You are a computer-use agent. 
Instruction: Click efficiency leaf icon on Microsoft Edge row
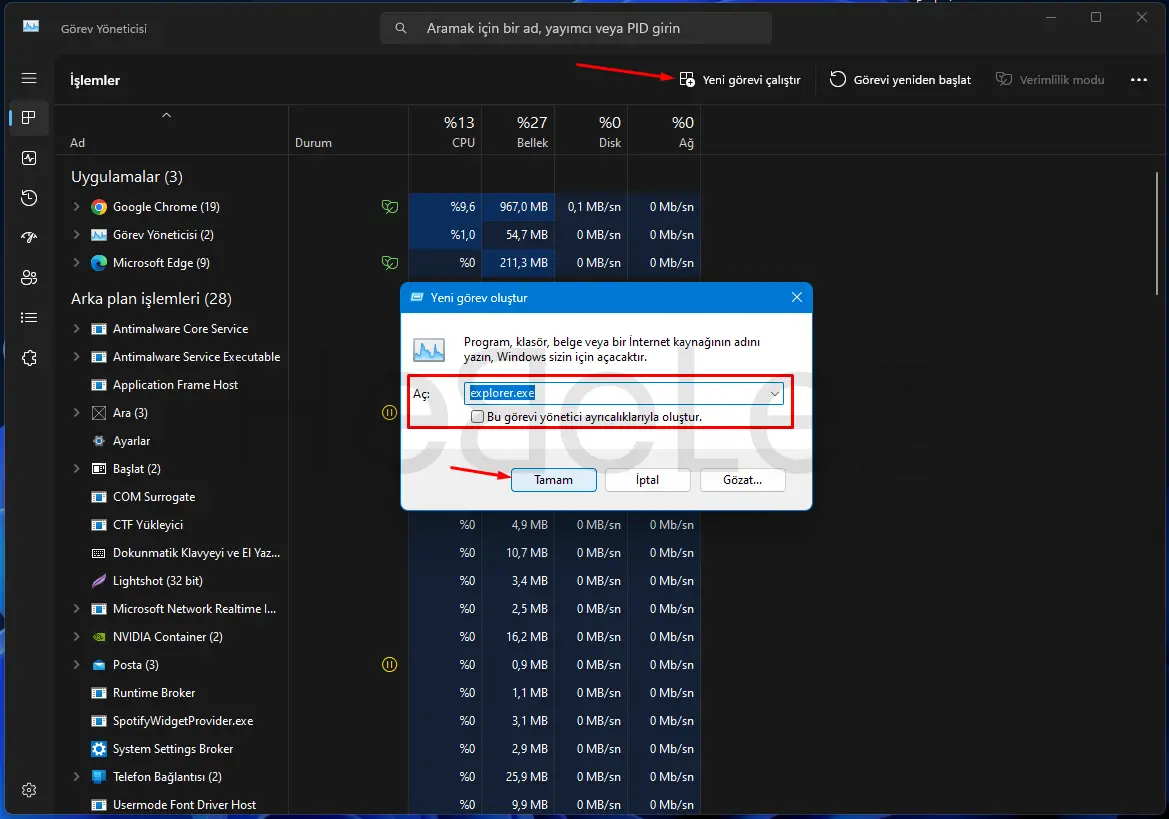pos(389,262)
